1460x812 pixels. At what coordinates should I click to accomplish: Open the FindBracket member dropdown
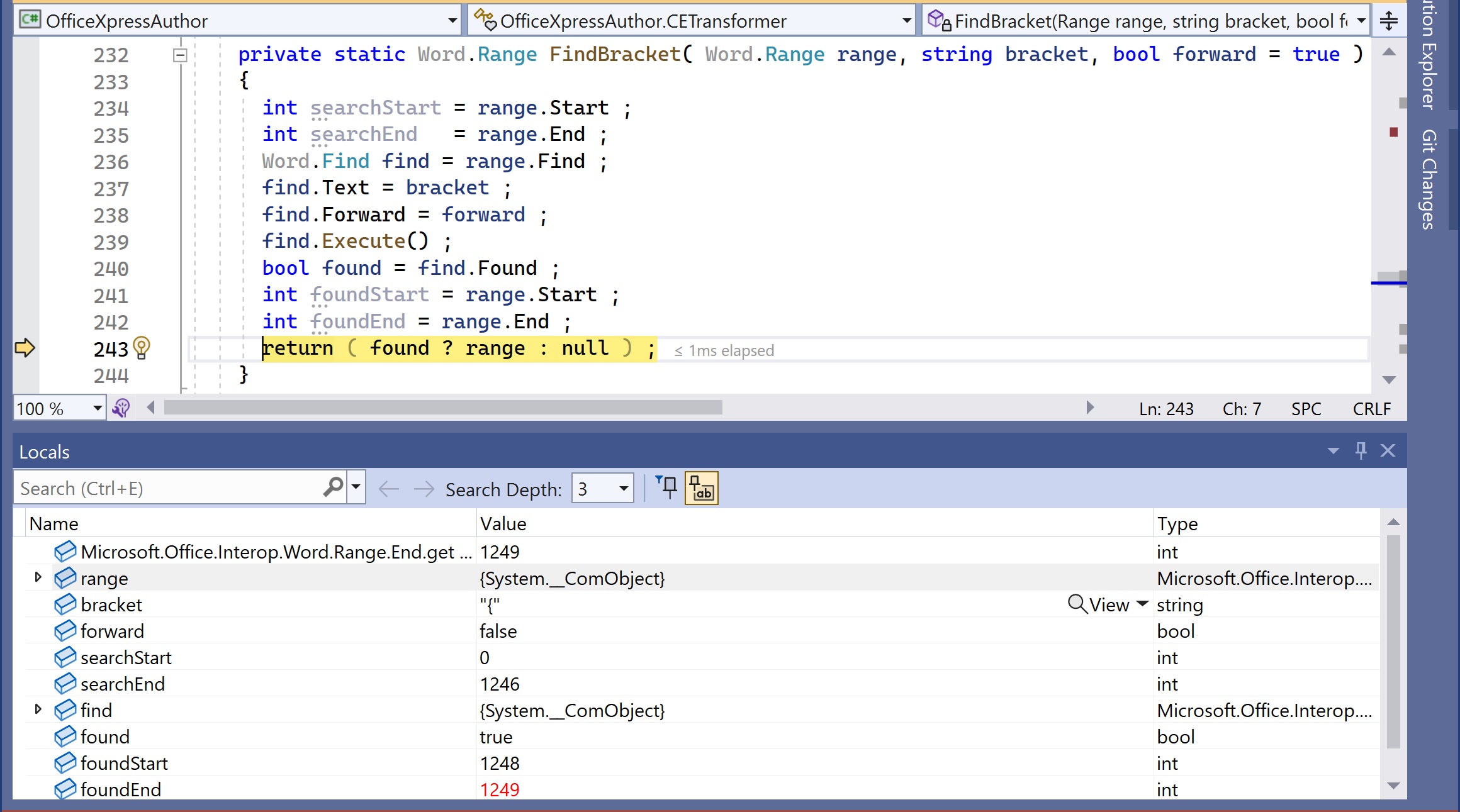[x=1145, y=21]
